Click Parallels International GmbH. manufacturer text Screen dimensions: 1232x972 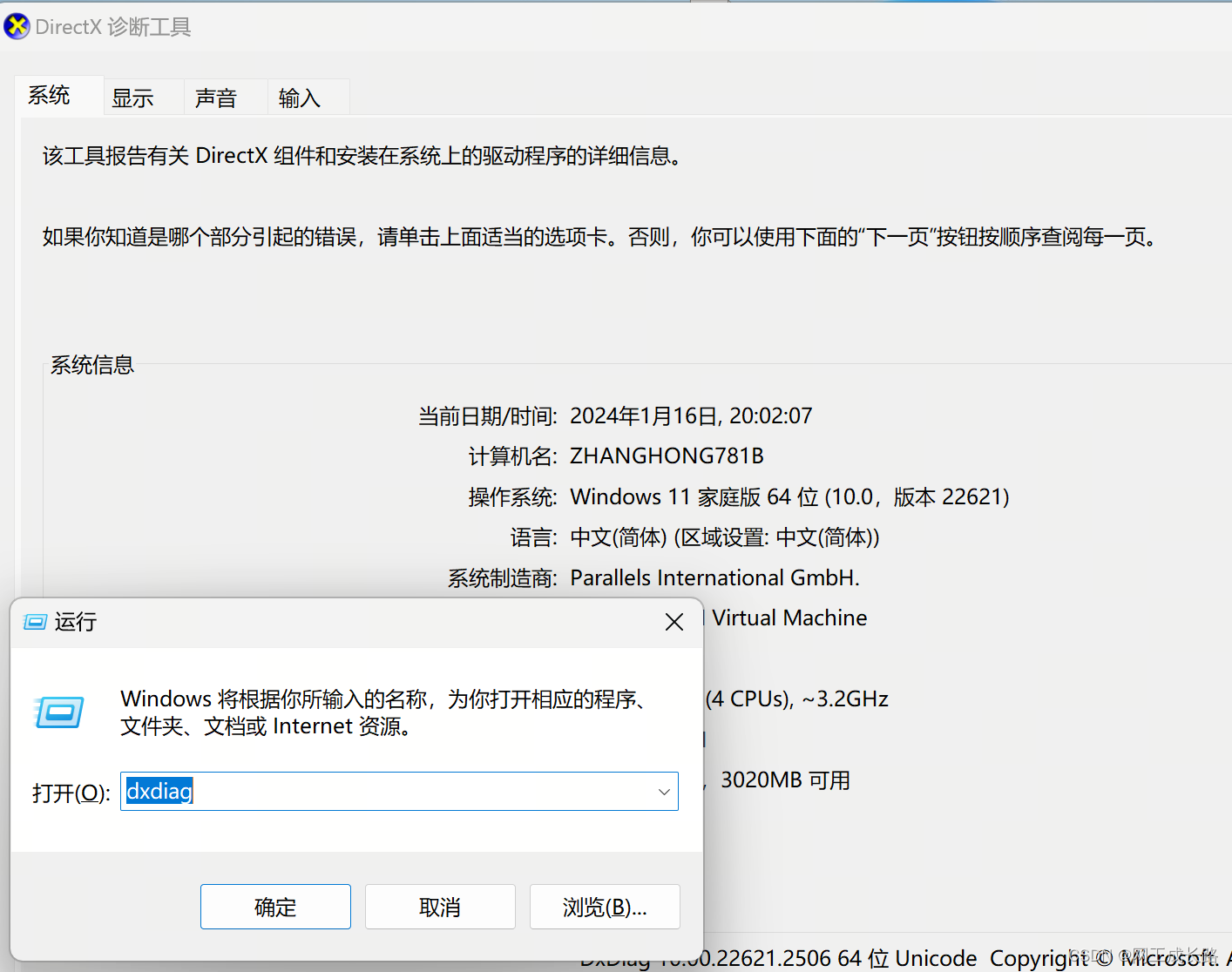(714, 577)
